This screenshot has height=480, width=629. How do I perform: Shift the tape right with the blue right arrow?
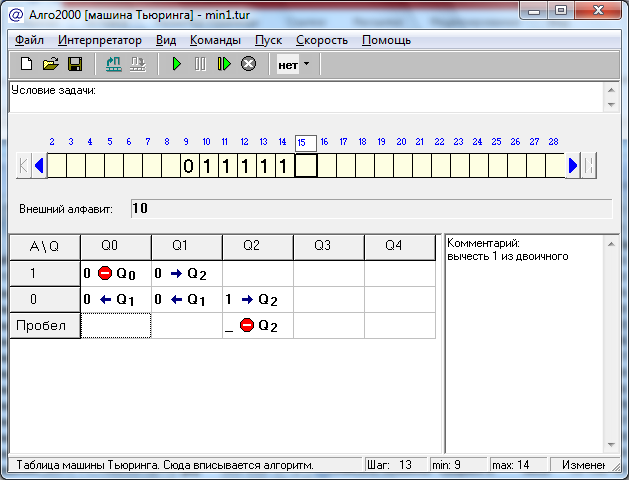[x=573, y=165]
